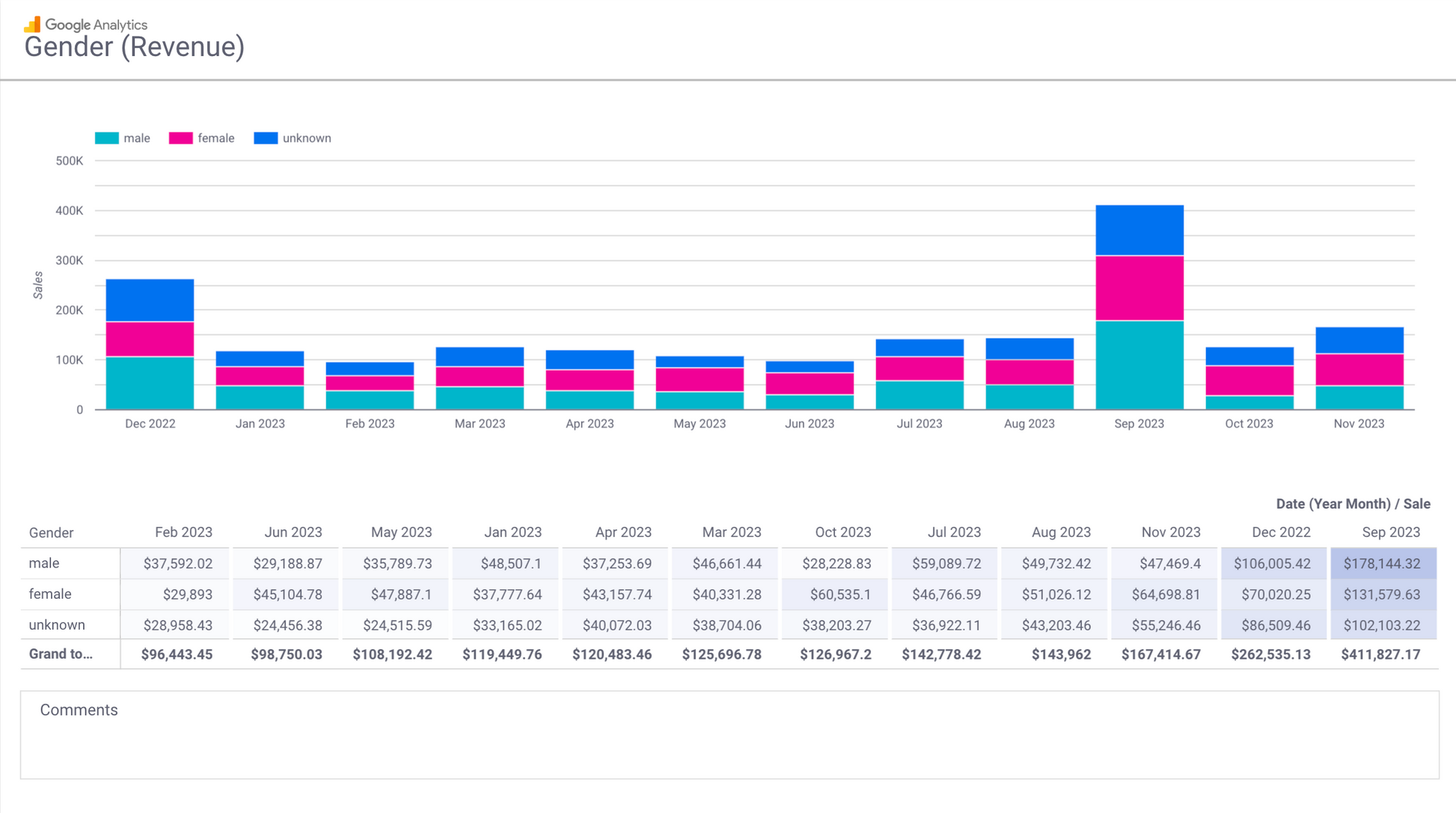Click the Google Analytics logo icon

pos(32,25)
